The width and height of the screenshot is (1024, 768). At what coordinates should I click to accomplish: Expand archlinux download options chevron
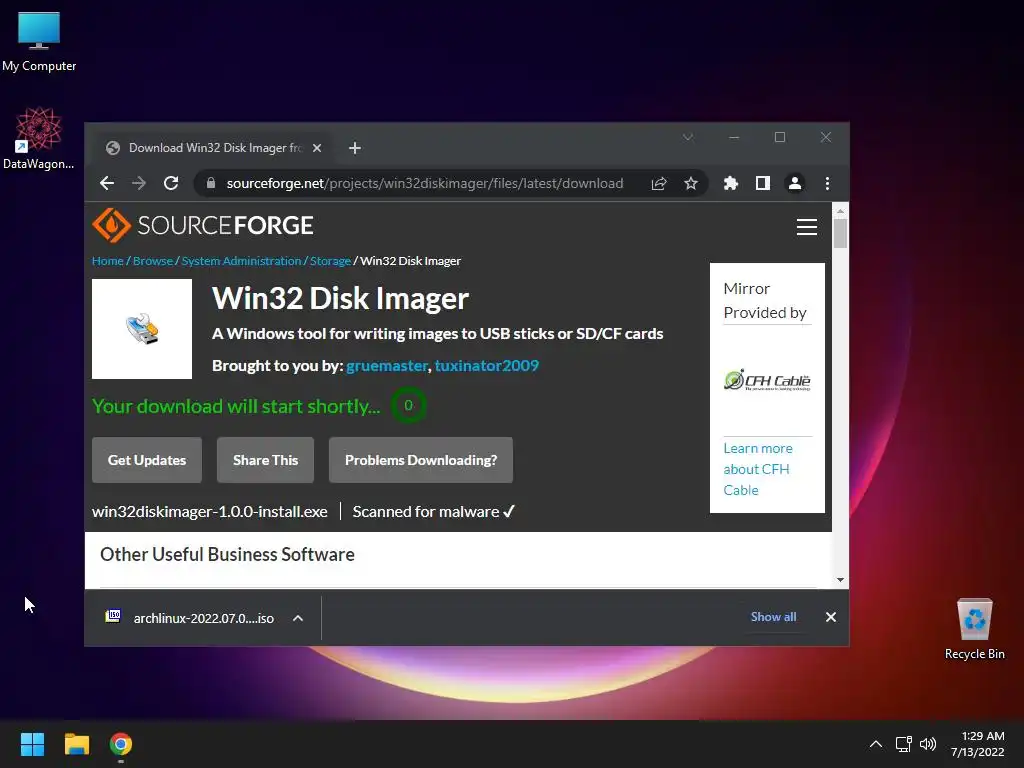click(x=298, y=618)
